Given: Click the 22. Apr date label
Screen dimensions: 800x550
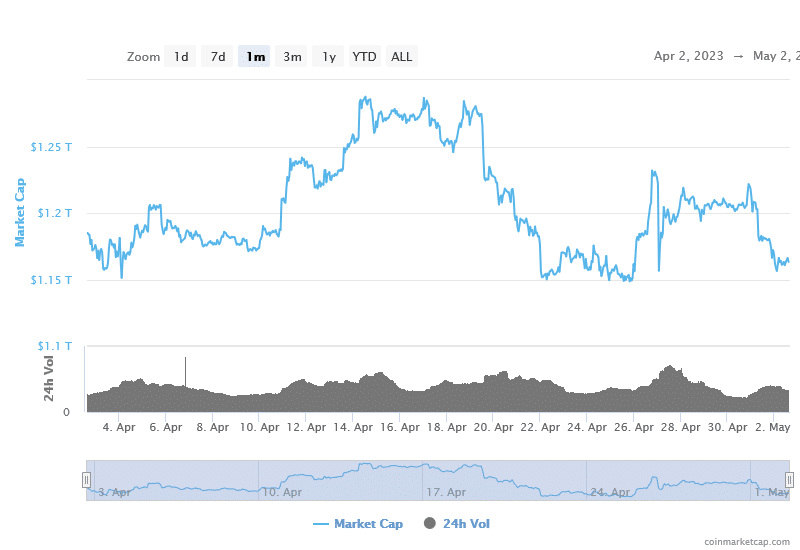Looking at the screenshot, I should pyautogui.click(x=540, y=428).
